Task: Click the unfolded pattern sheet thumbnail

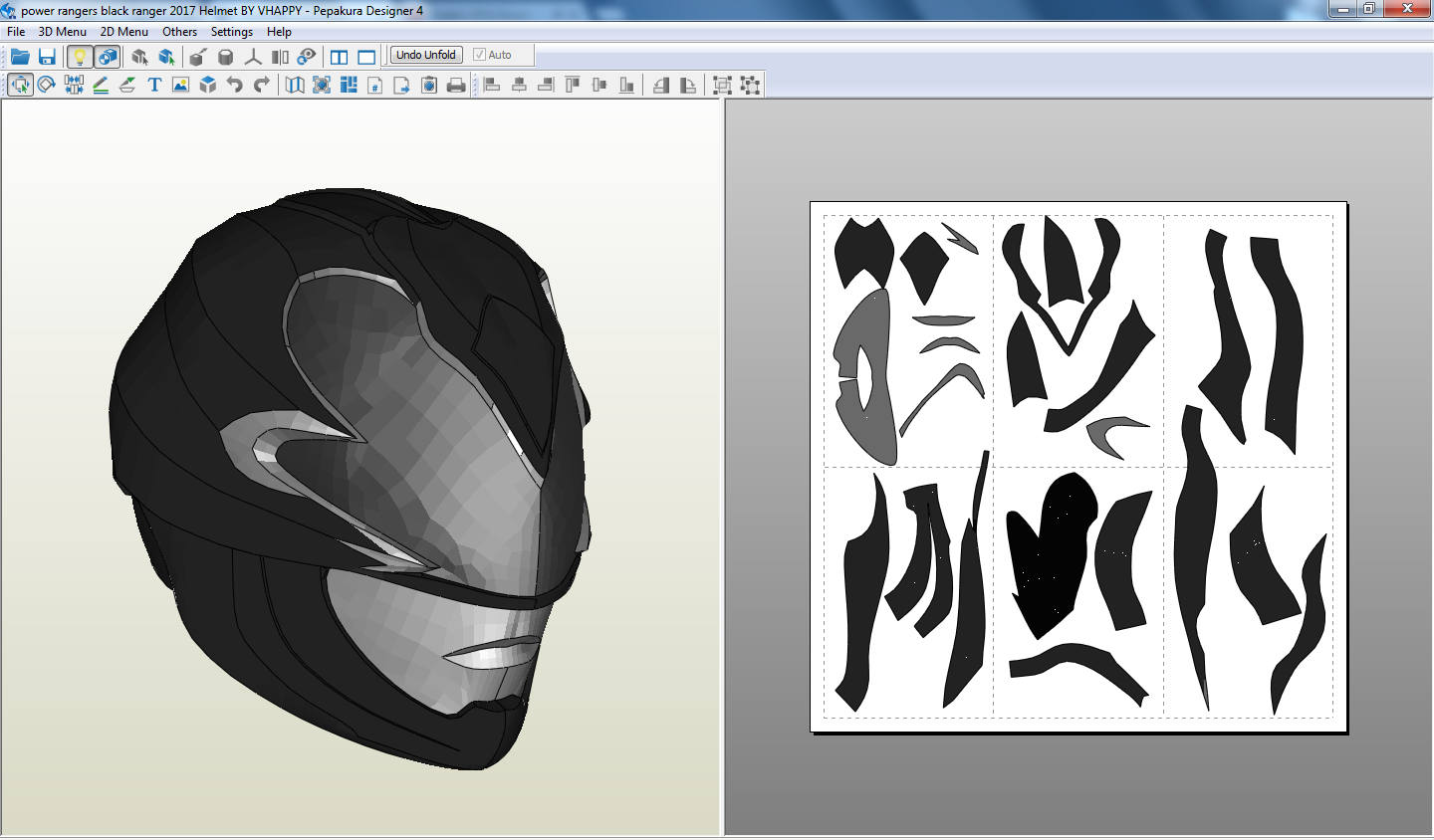Action: point(1077,466)
